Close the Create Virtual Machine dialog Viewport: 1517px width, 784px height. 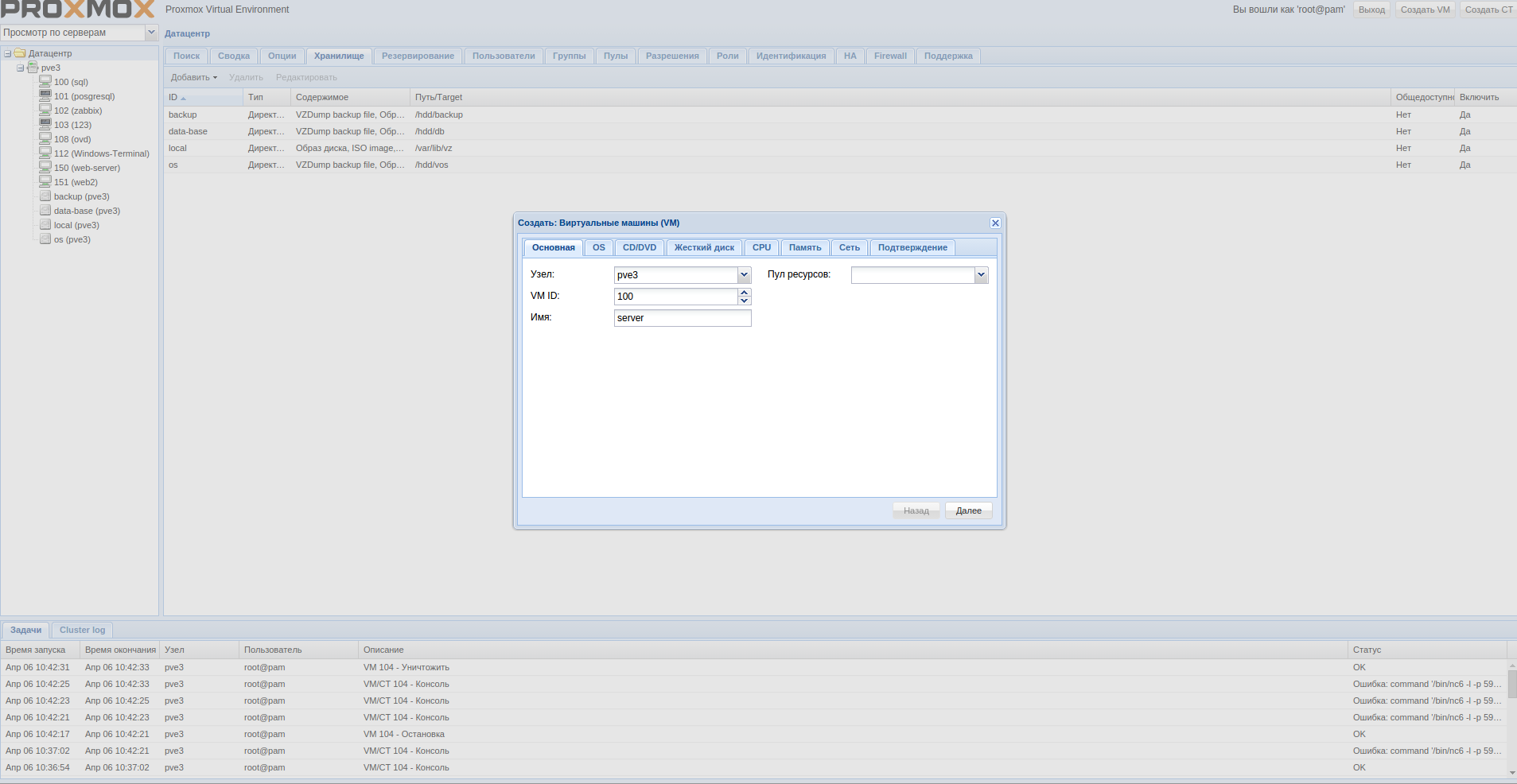995,223
